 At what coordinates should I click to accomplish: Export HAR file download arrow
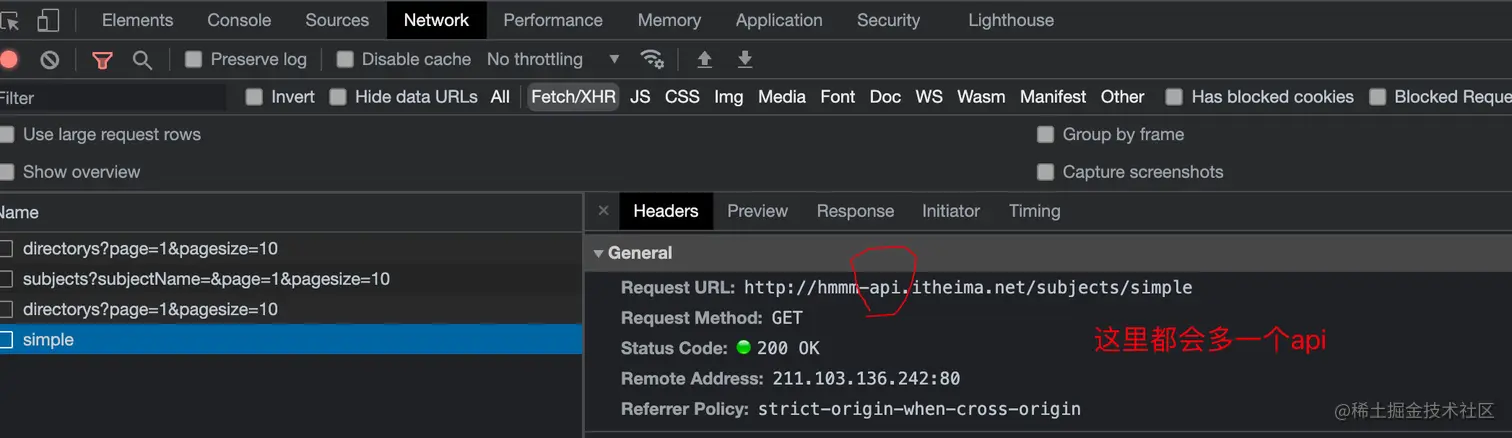pyautogui.click(x=744, y=60)
